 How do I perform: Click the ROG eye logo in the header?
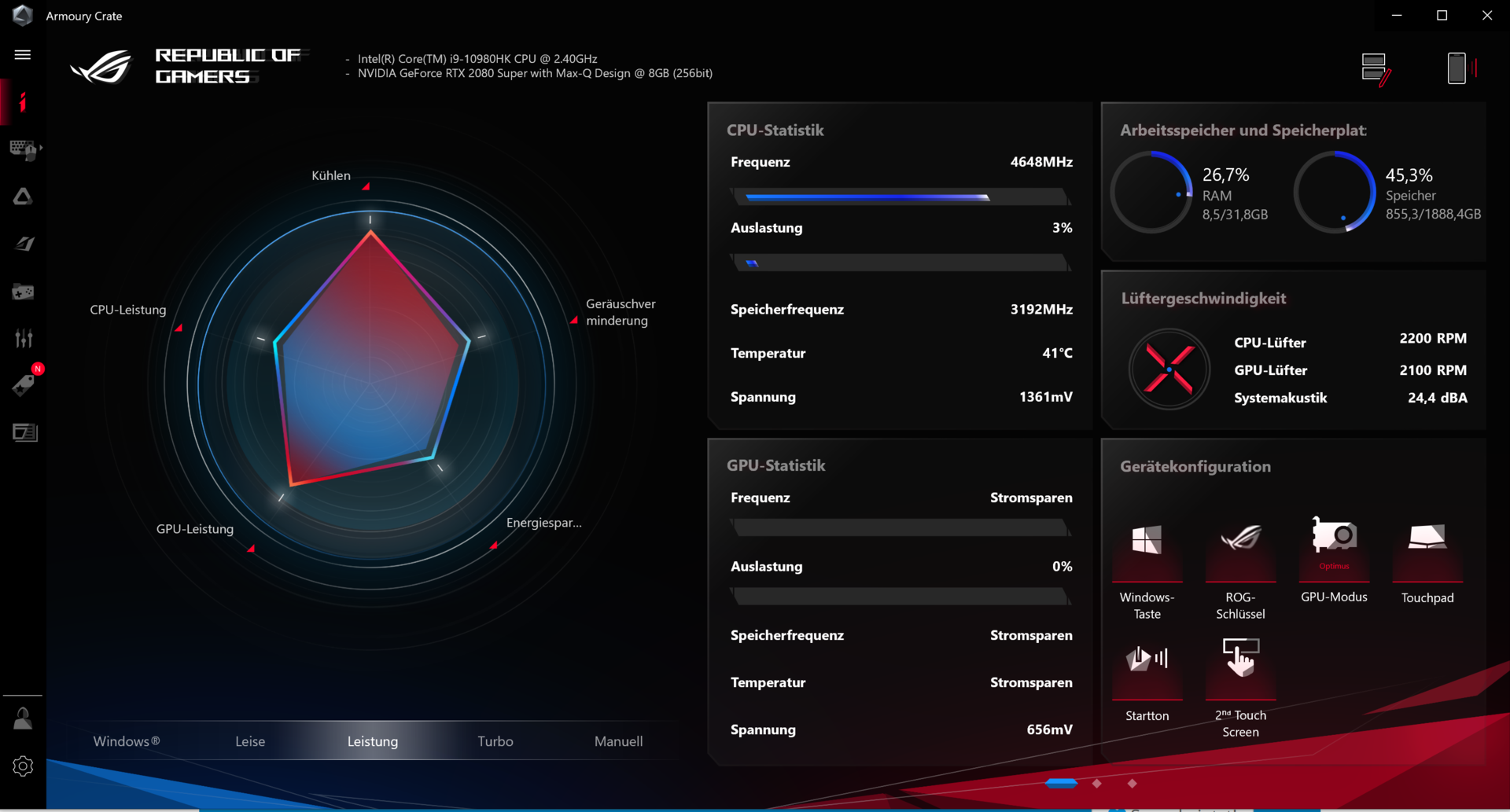[102, 67]
